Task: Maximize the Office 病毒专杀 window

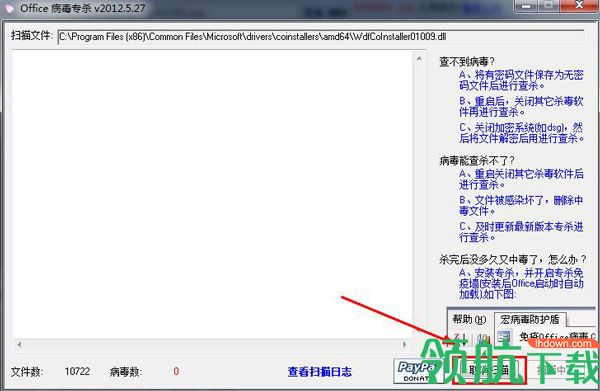Action: (x=549, y=6)
